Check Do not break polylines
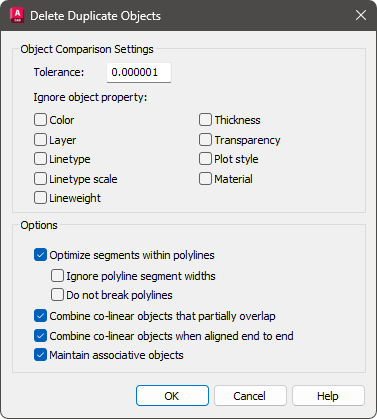 pos(57,295)
